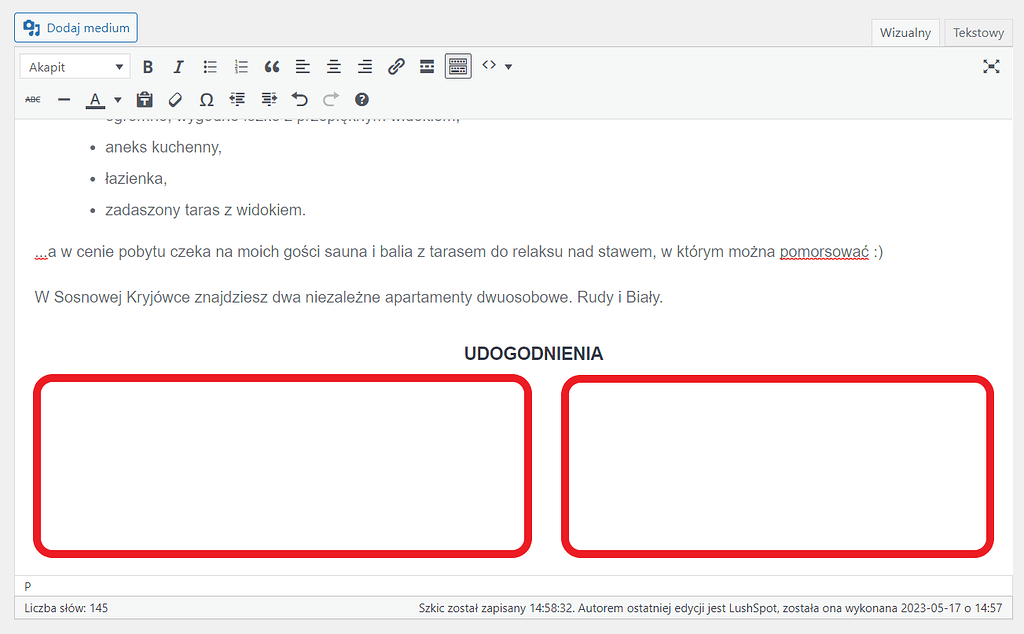
Task: Collapse the extra toolbar row
Action: coord(457,66)
